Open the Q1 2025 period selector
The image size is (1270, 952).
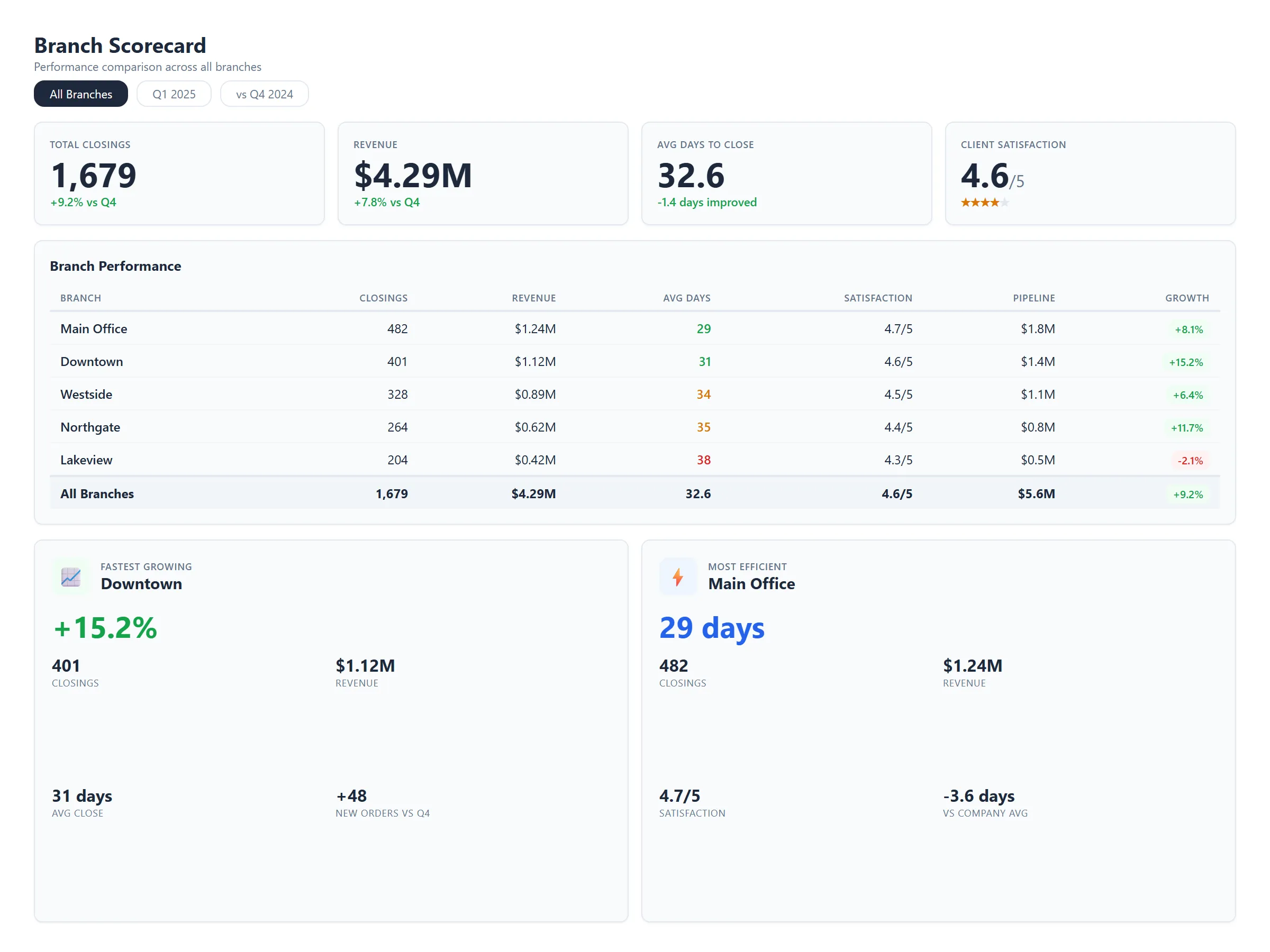(174, 94)
